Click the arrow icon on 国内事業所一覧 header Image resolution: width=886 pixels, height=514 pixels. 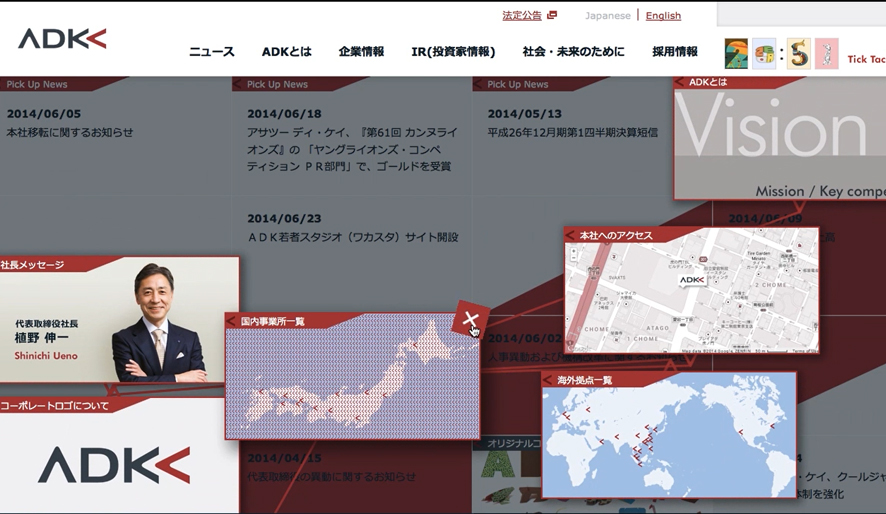click(x=231, y=321)
